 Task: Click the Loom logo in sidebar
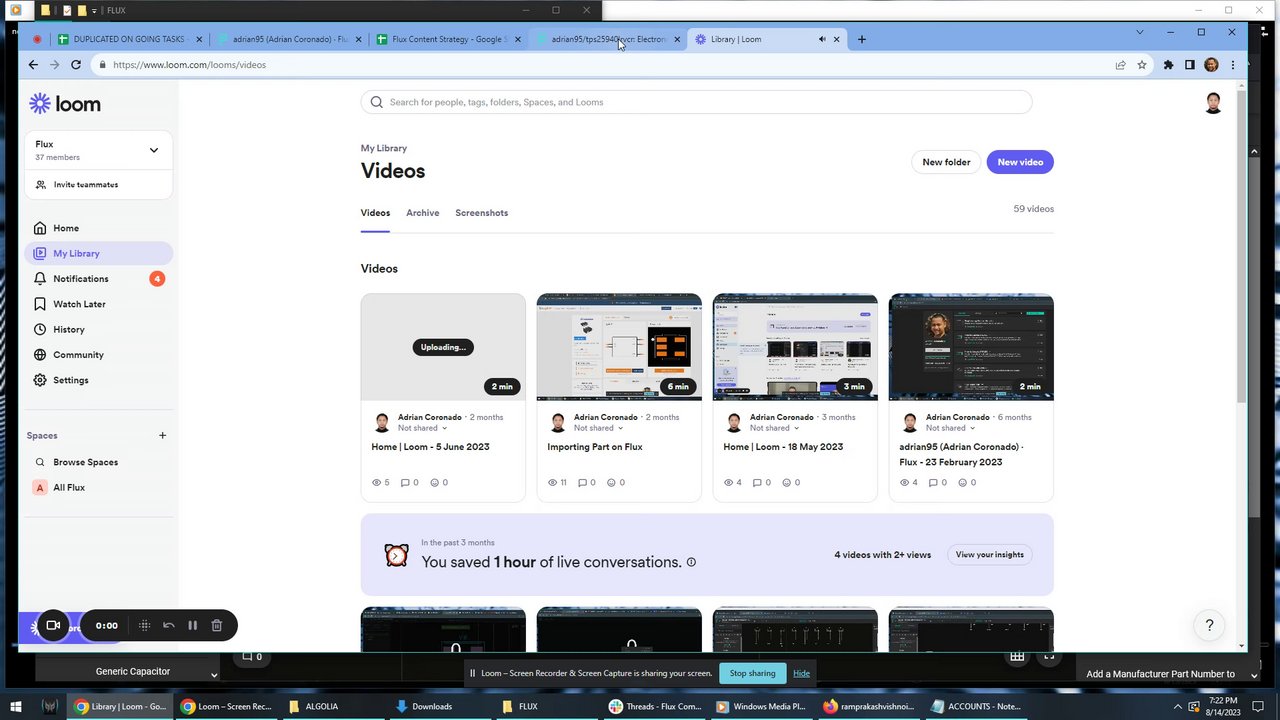pos(65,104)
